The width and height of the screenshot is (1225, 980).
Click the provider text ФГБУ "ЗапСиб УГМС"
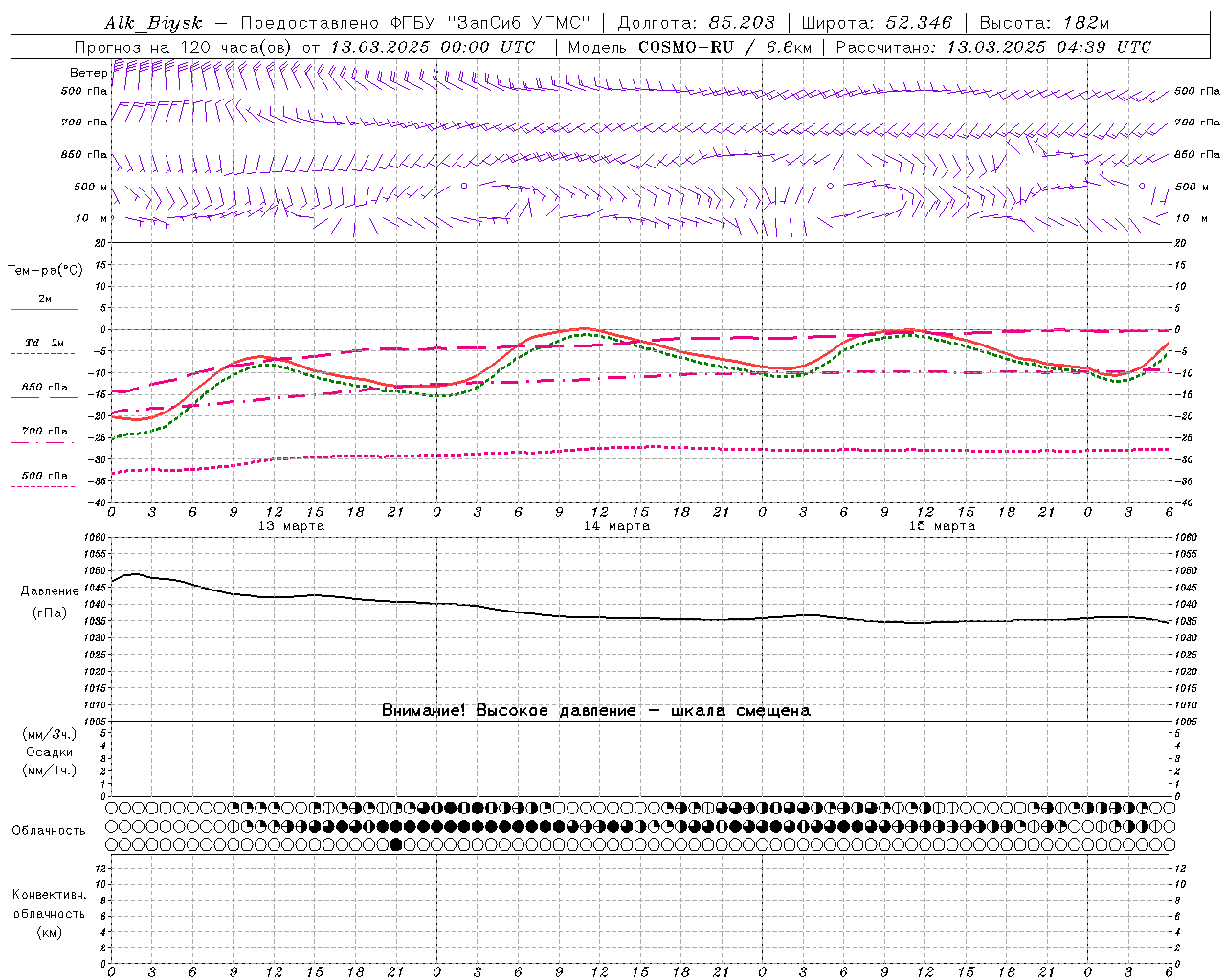(490, 23)
